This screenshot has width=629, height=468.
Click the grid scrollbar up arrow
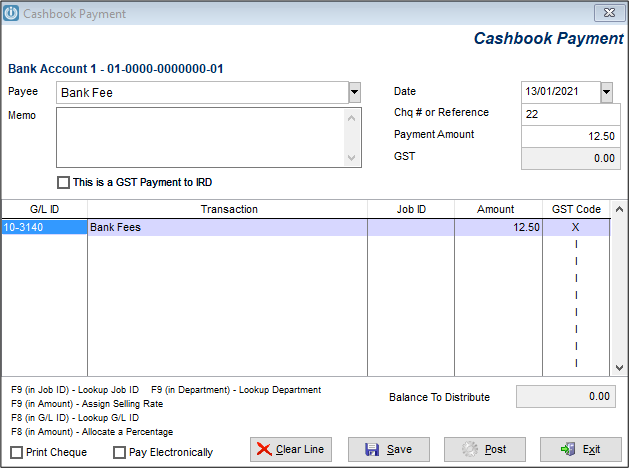coord(619,209)
